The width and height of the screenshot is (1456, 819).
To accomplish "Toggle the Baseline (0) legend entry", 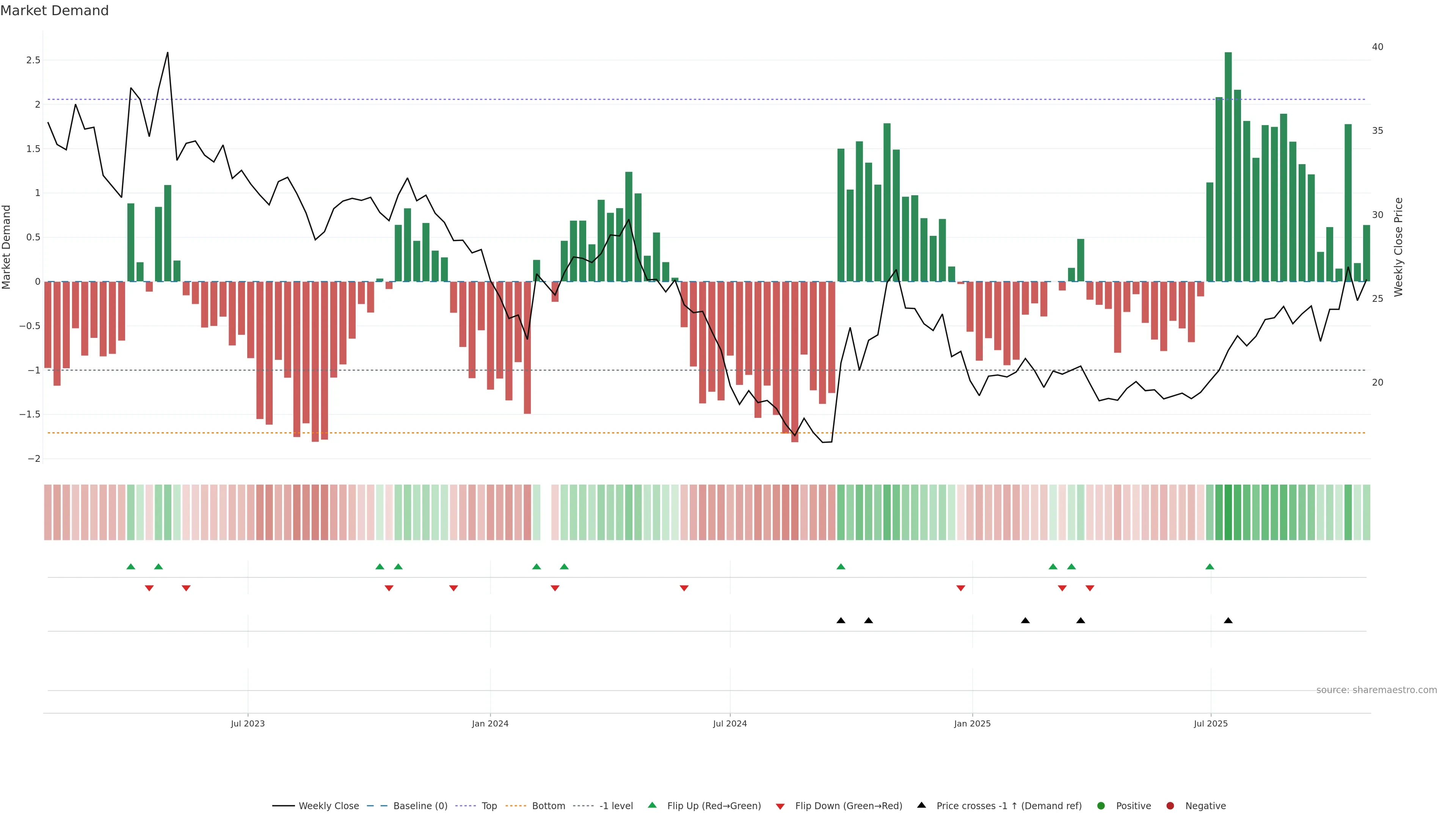I will [x=420, y=805].
